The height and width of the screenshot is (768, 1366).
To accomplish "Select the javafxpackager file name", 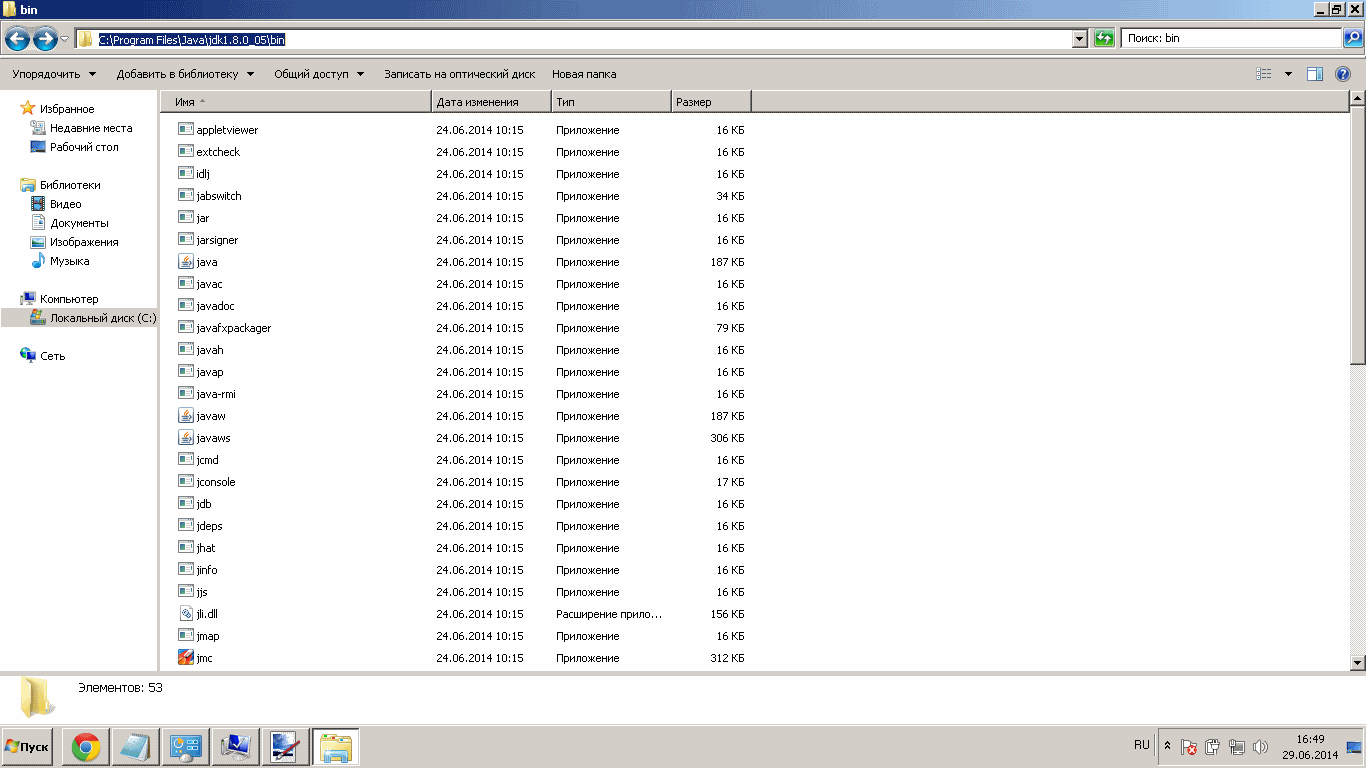I will pos(234,328).
